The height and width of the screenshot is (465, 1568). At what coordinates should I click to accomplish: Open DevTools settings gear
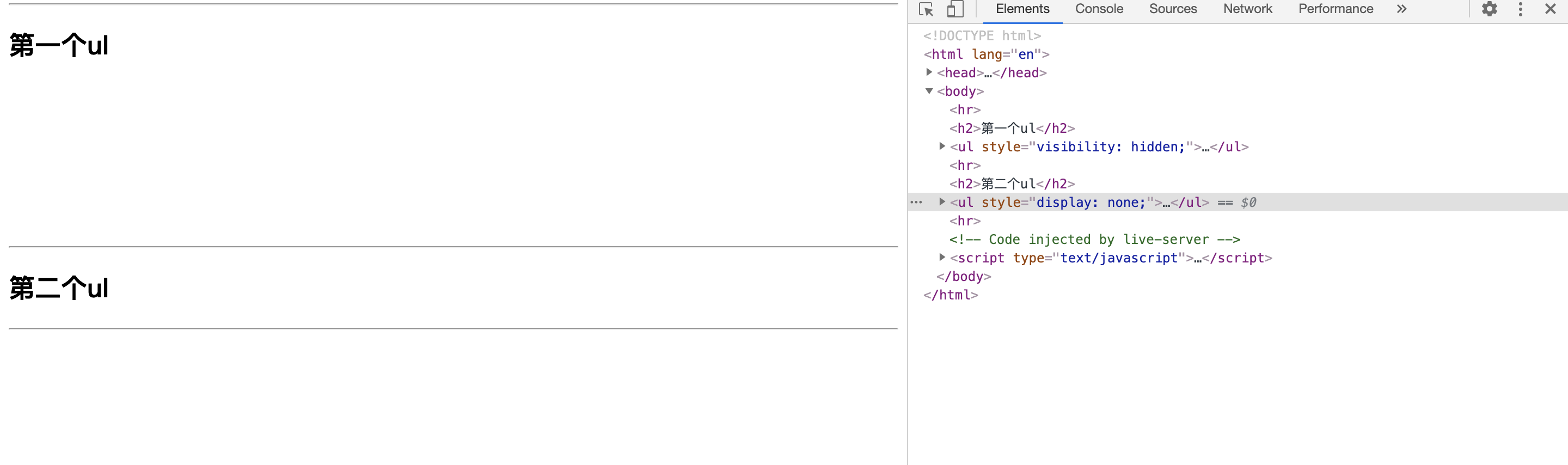(1489, 9)
